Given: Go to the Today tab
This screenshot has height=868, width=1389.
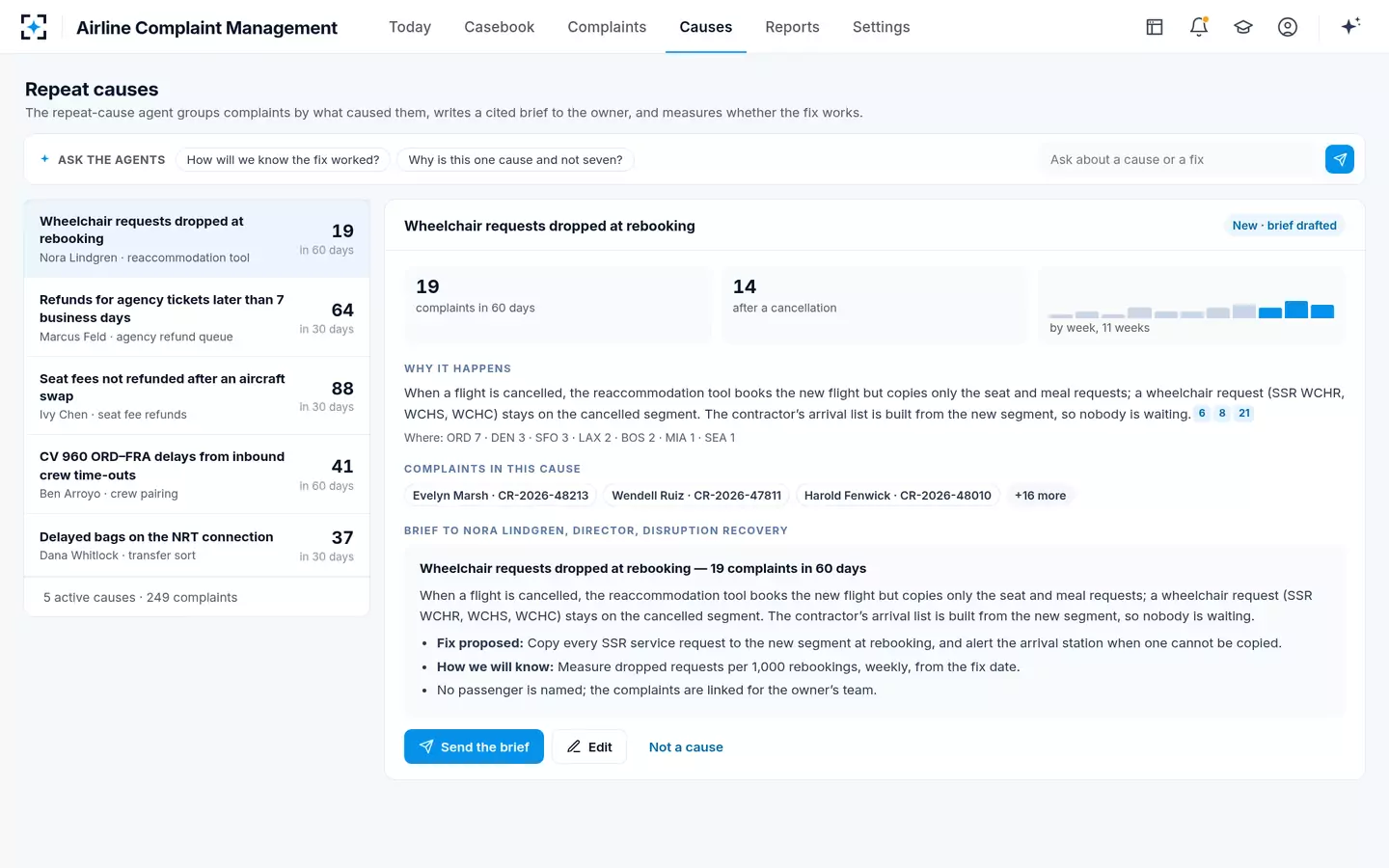Looking at the screenshot, I should 410,27.
